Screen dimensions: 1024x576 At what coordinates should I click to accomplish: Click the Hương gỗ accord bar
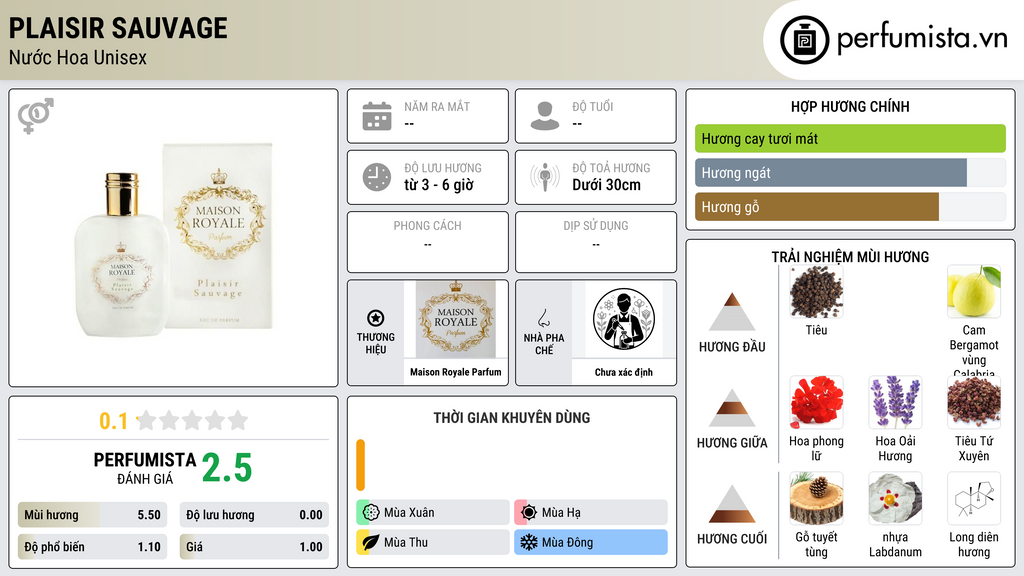tap(850, 207)
